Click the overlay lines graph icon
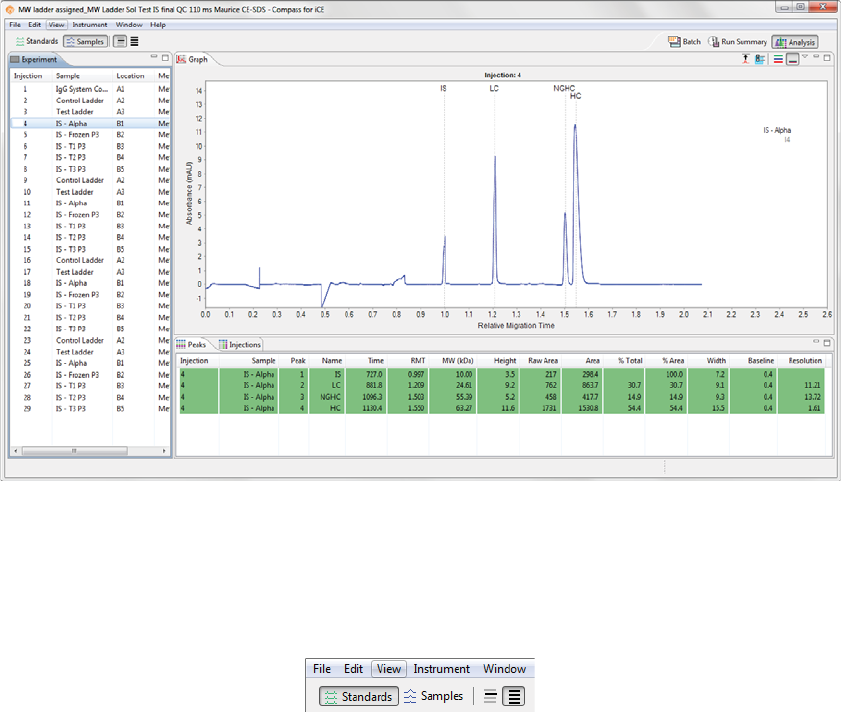841x712 pixels. (x=792, y=60)
